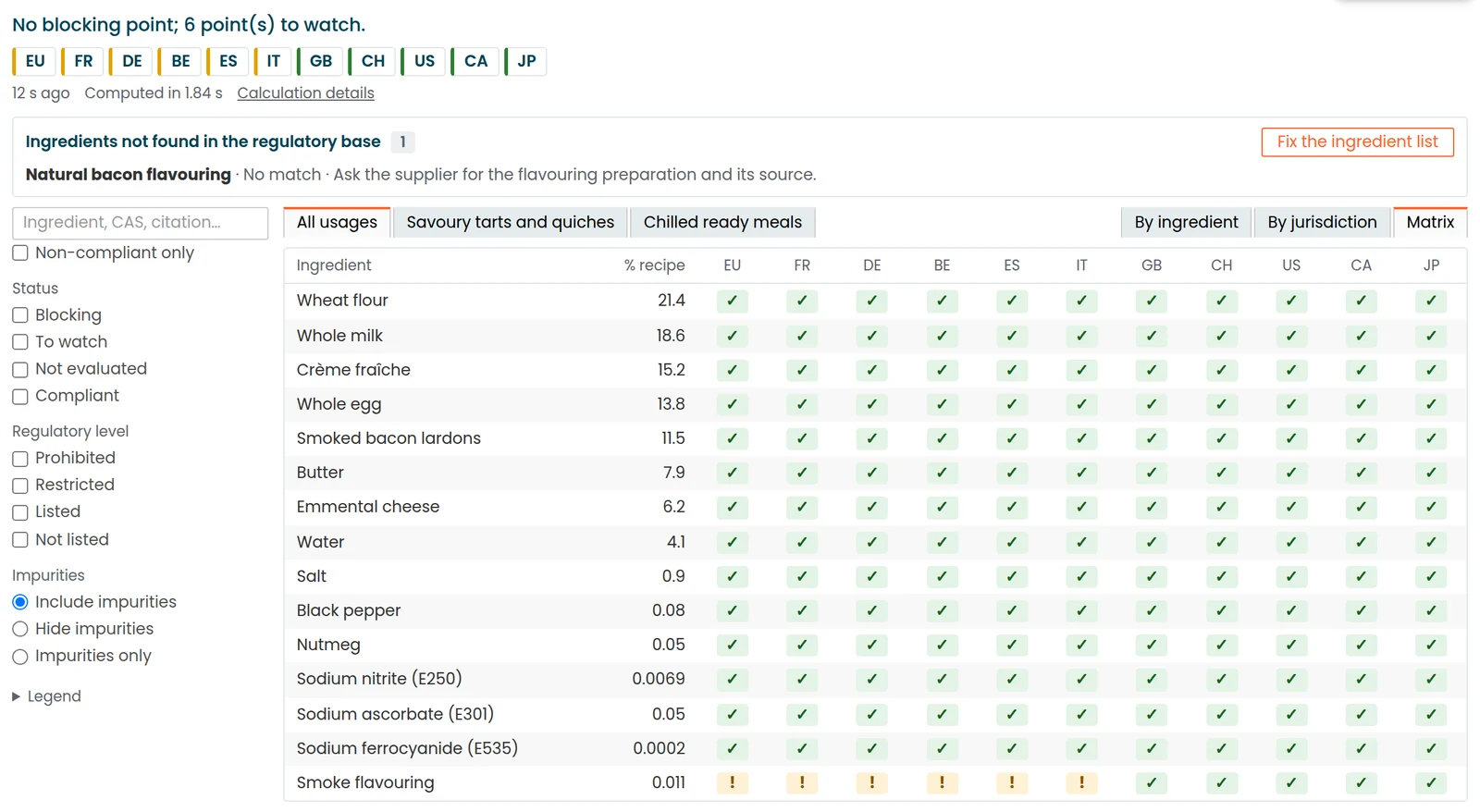Screen dimensions: 1480x812
Task: Check the Not listed regulatory level filter
Action: (20, 540)
